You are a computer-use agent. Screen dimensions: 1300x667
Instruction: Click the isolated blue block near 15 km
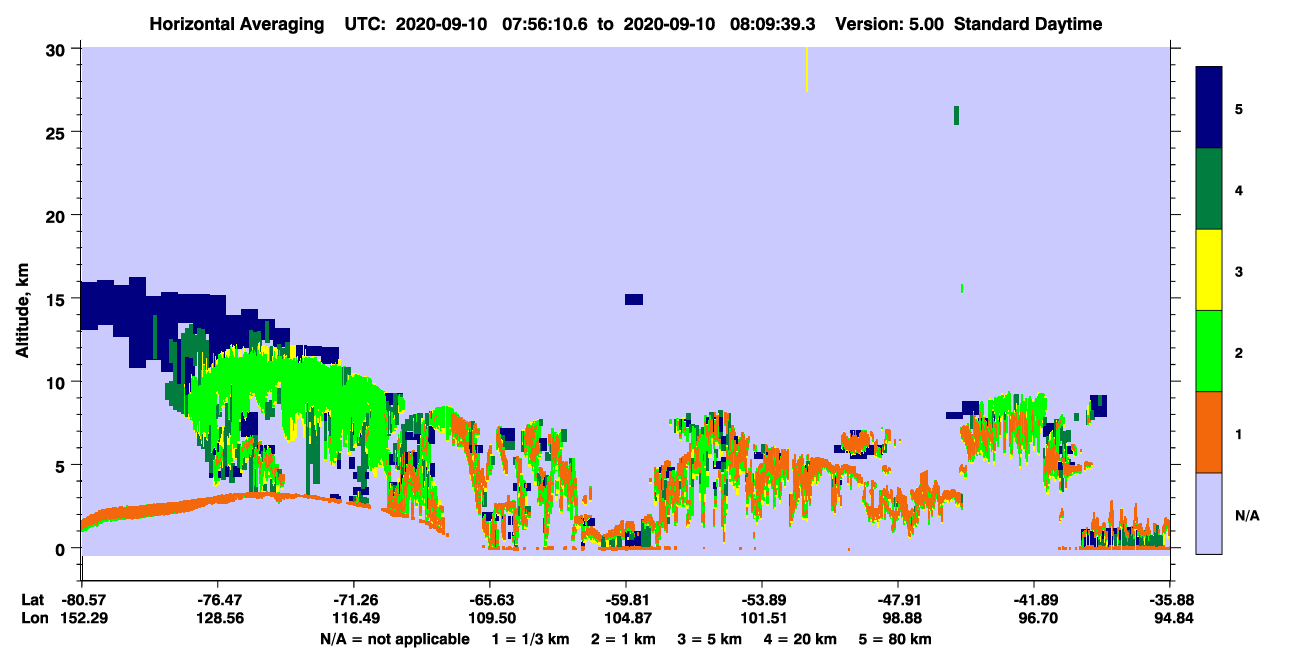click(634, 299)
